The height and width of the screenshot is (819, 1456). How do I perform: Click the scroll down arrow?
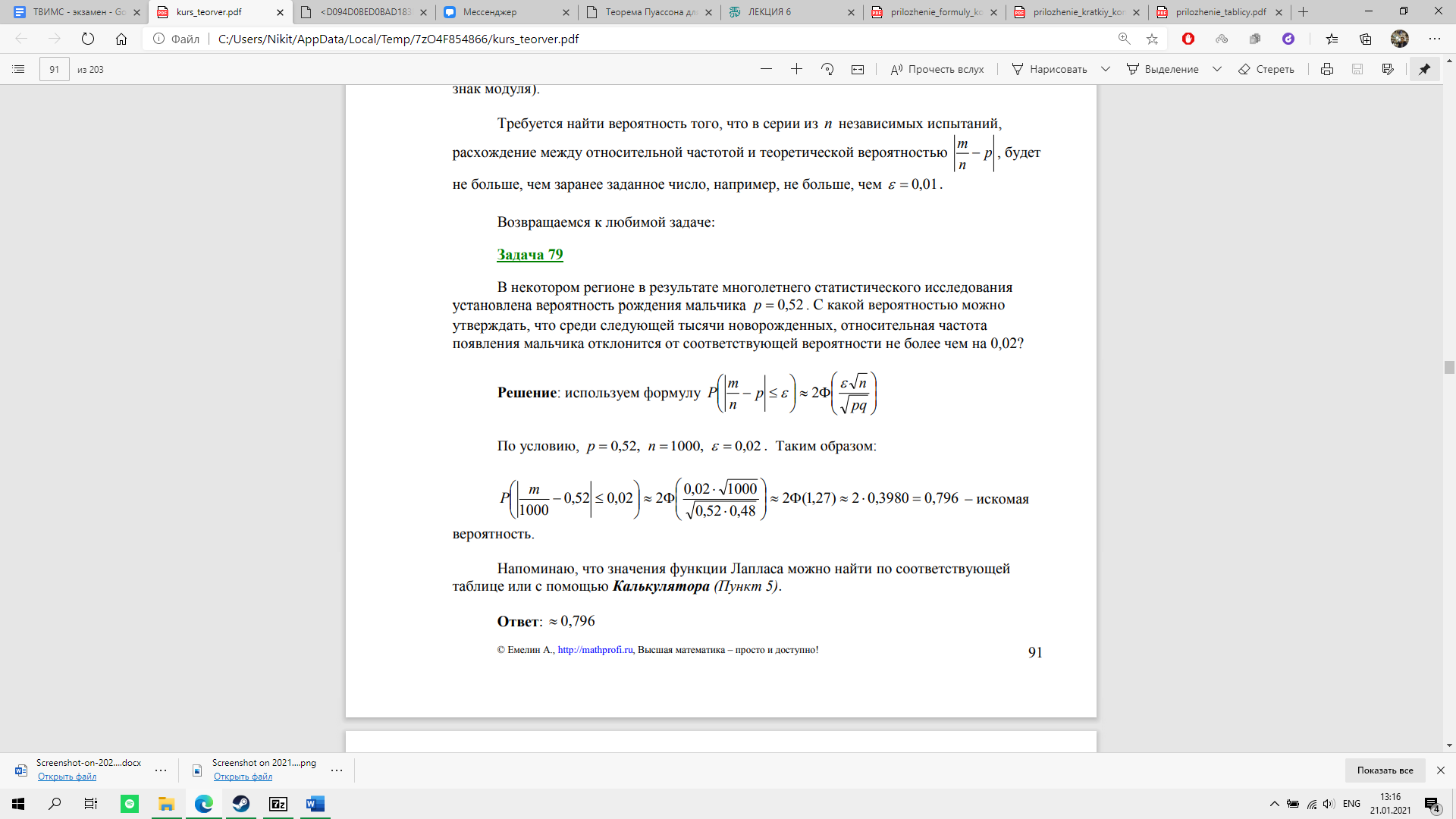tap(1449, 745)
